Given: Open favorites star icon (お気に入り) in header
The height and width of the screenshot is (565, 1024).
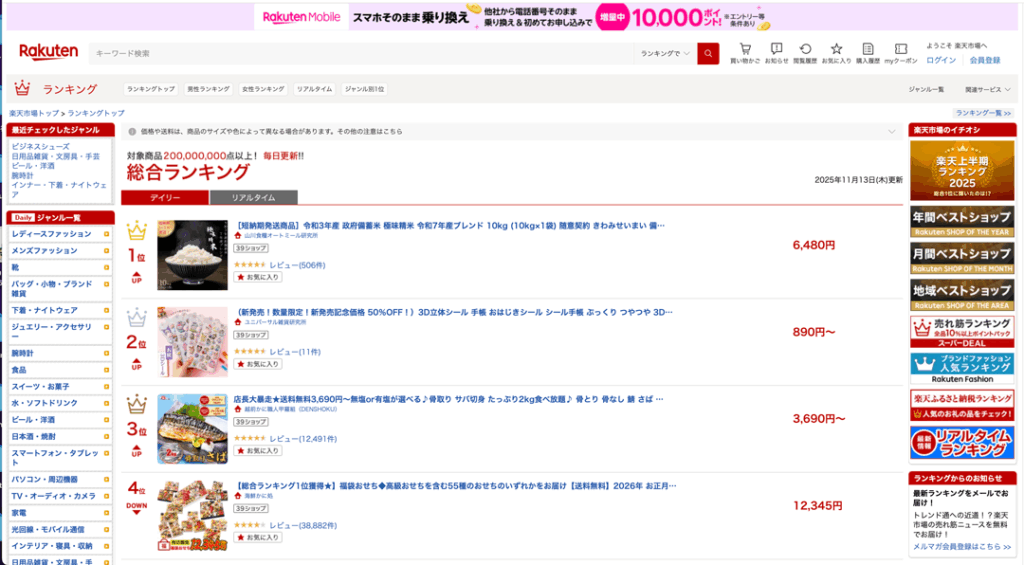Looking at the screenshot, I should [x=836, y=52].
